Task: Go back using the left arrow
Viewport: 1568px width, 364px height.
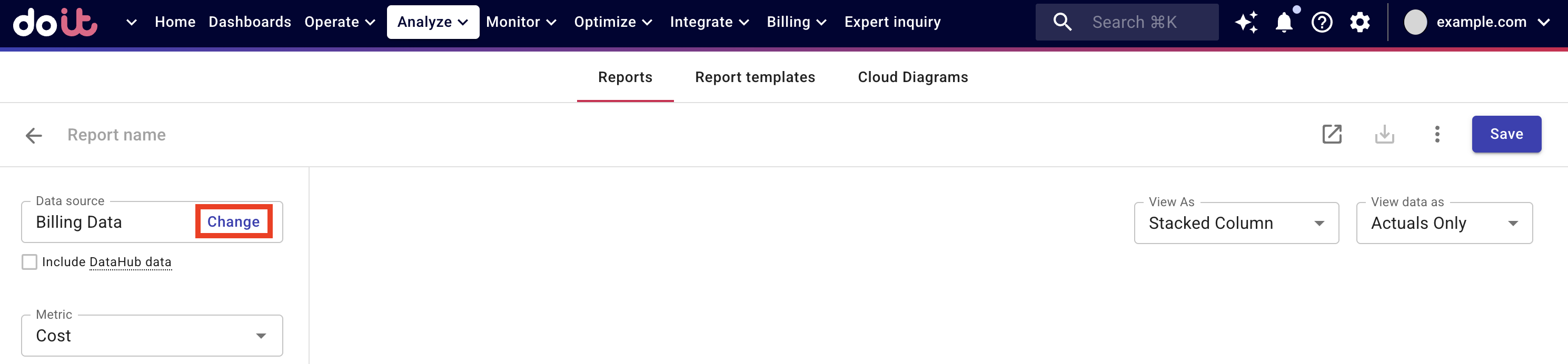Action: (x=34, y=135)
